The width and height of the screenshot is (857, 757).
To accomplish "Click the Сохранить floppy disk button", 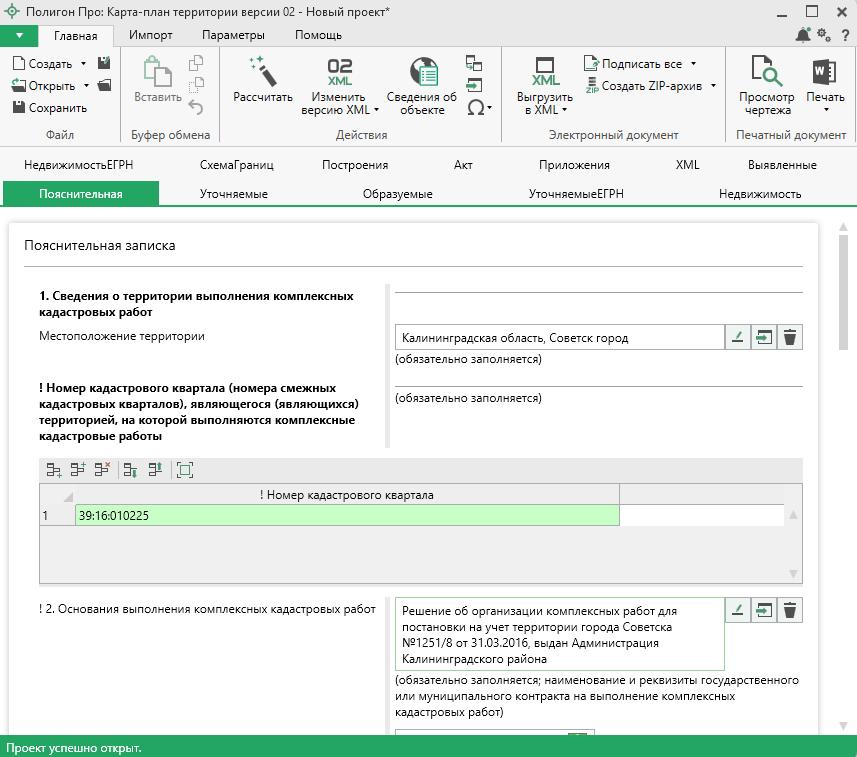I will point(49,108).
